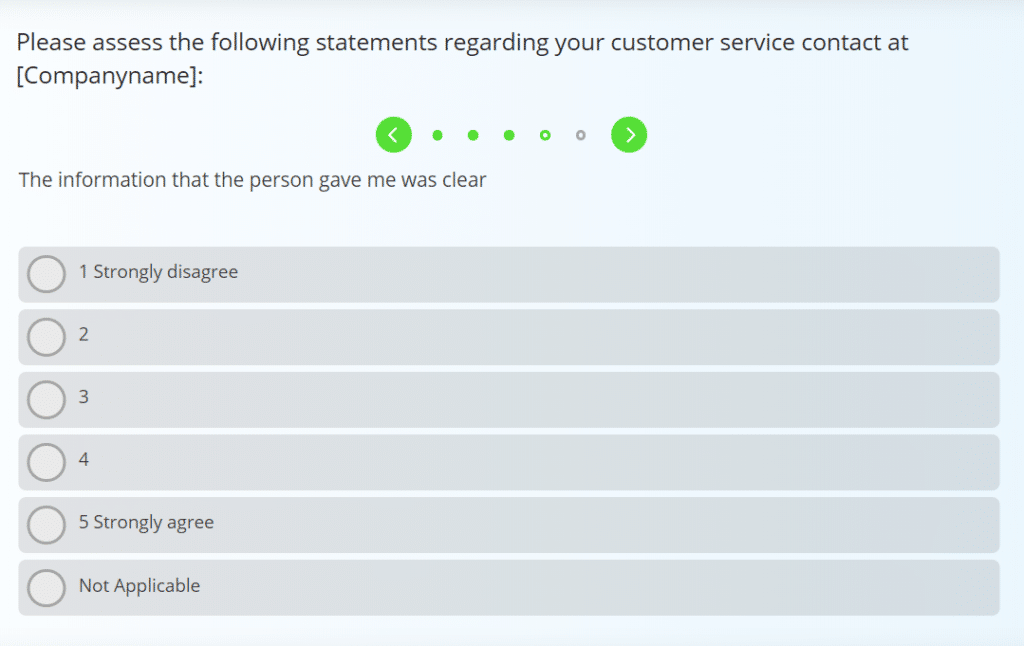Click the first progress dot
Image resolution: width=1024 pixels, height=646 pixels.
437,134
